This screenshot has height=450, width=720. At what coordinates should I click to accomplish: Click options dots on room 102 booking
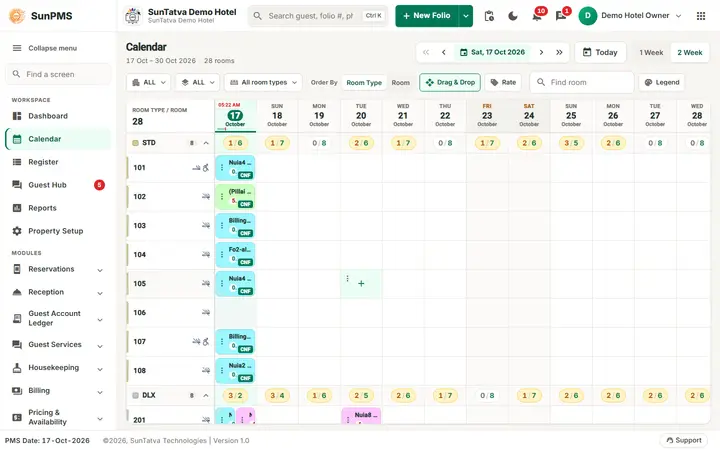[x=222, y=197]
